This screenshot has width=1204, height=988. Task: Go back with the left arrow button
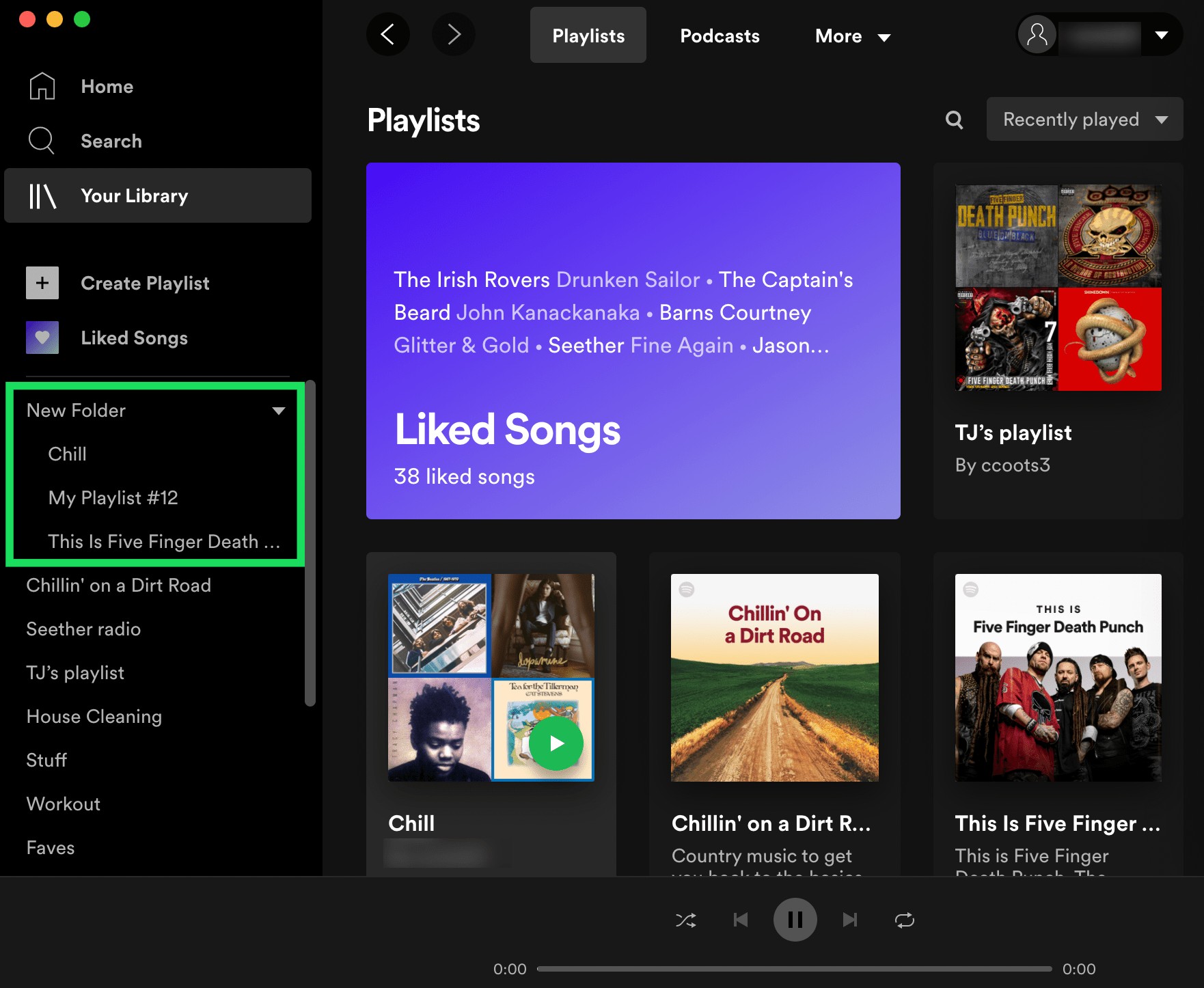coord(388,35)
